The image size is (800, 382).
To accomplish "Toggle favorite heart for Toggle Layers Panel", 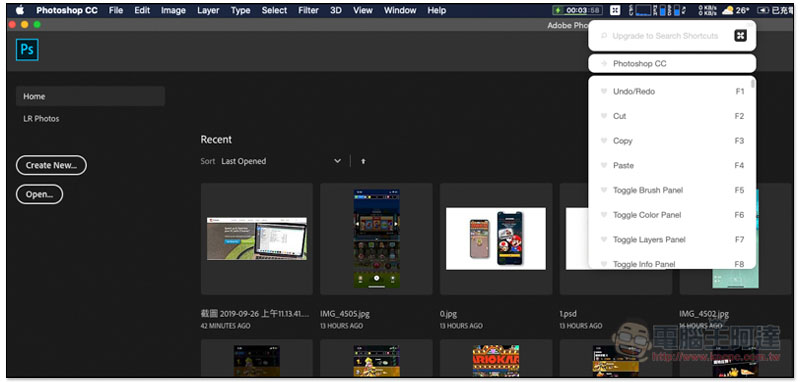I will click(604, 239).
